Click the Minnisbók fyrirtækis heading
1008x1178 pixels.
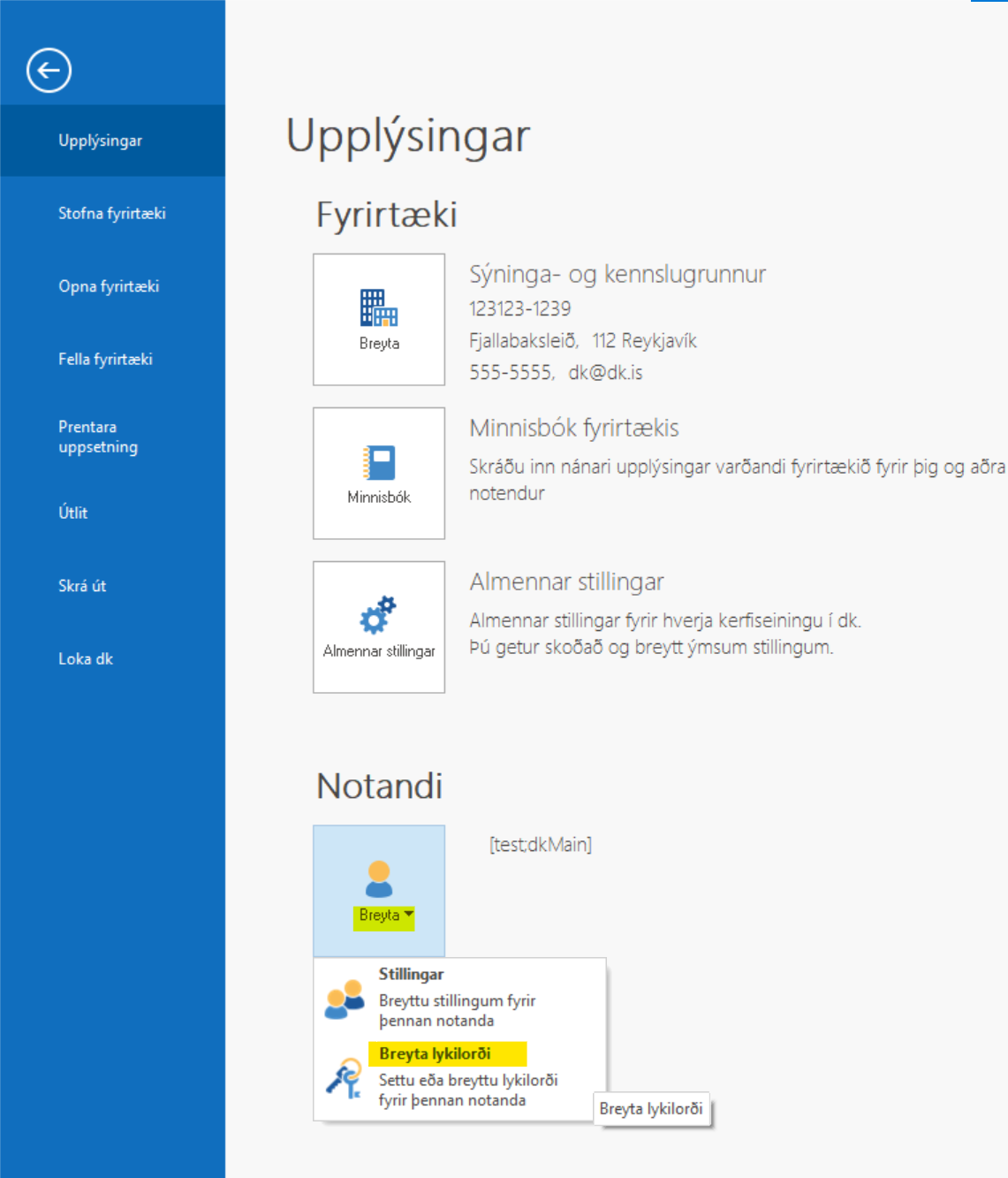point(573,429)
